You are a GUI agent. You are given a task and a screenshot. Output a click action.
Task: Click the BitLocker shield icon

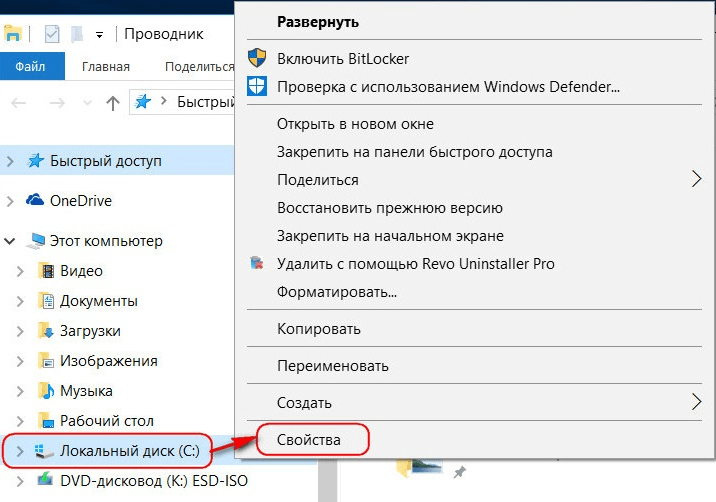(257, 59)
